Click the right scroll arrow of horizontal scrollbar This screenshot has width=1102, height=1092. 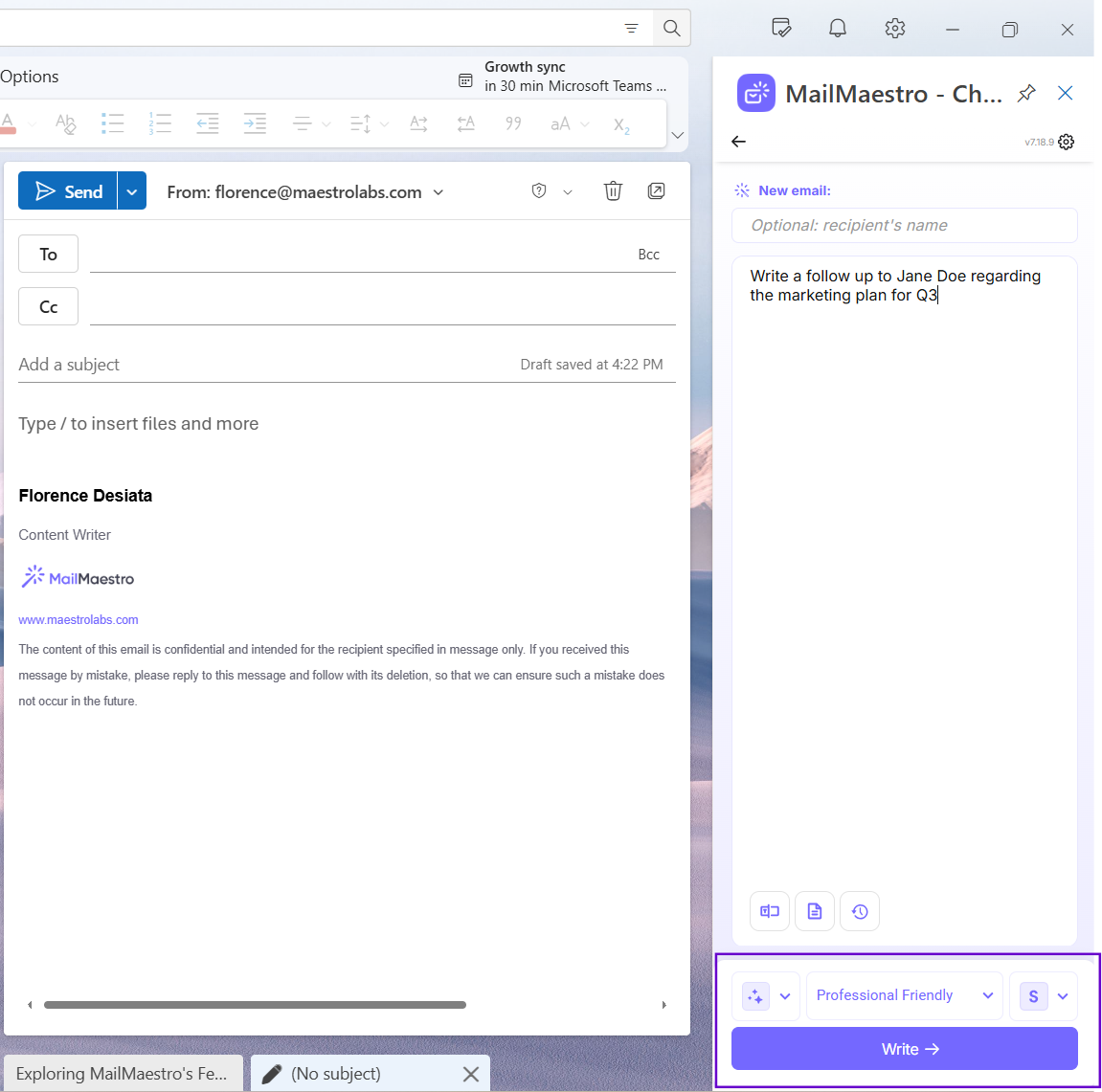(x=663, y=1005)
